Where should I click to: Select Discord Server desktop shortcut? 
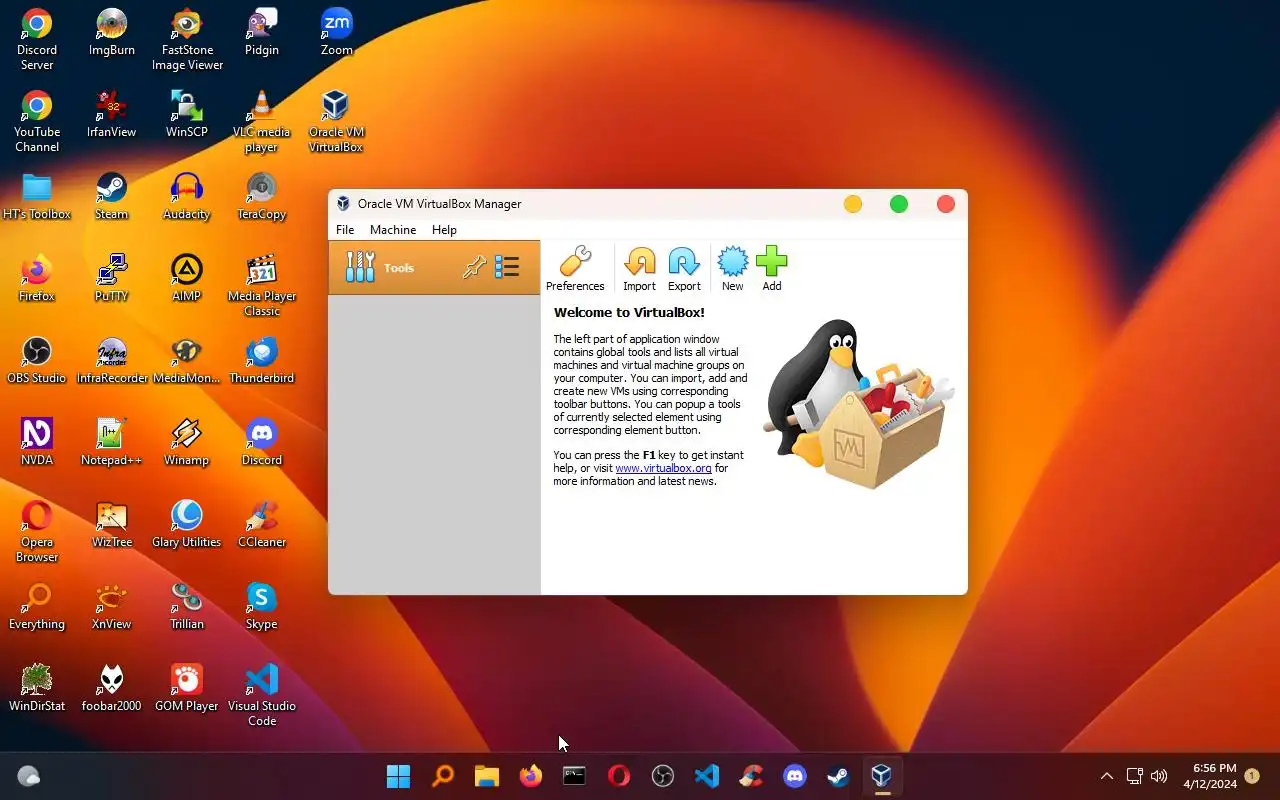(x=37, y=39)
